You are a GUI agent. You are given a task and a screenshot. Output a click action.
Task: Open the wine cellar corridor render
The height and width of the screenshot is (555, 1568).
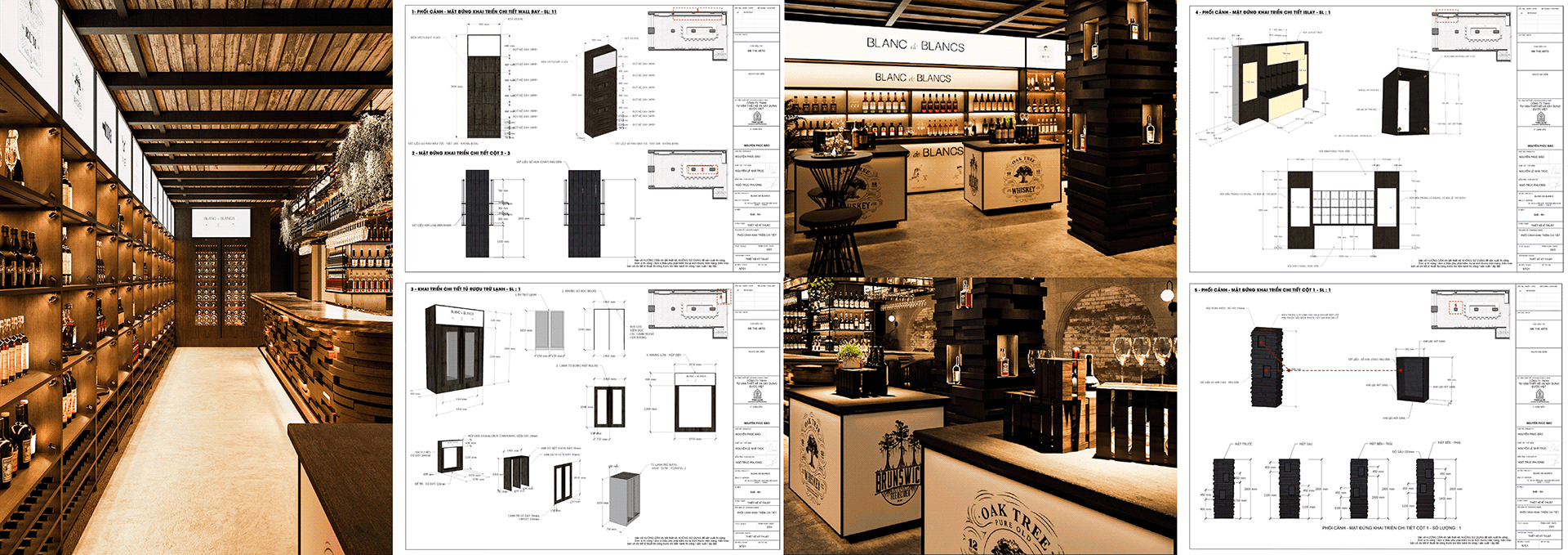[196, 278]
